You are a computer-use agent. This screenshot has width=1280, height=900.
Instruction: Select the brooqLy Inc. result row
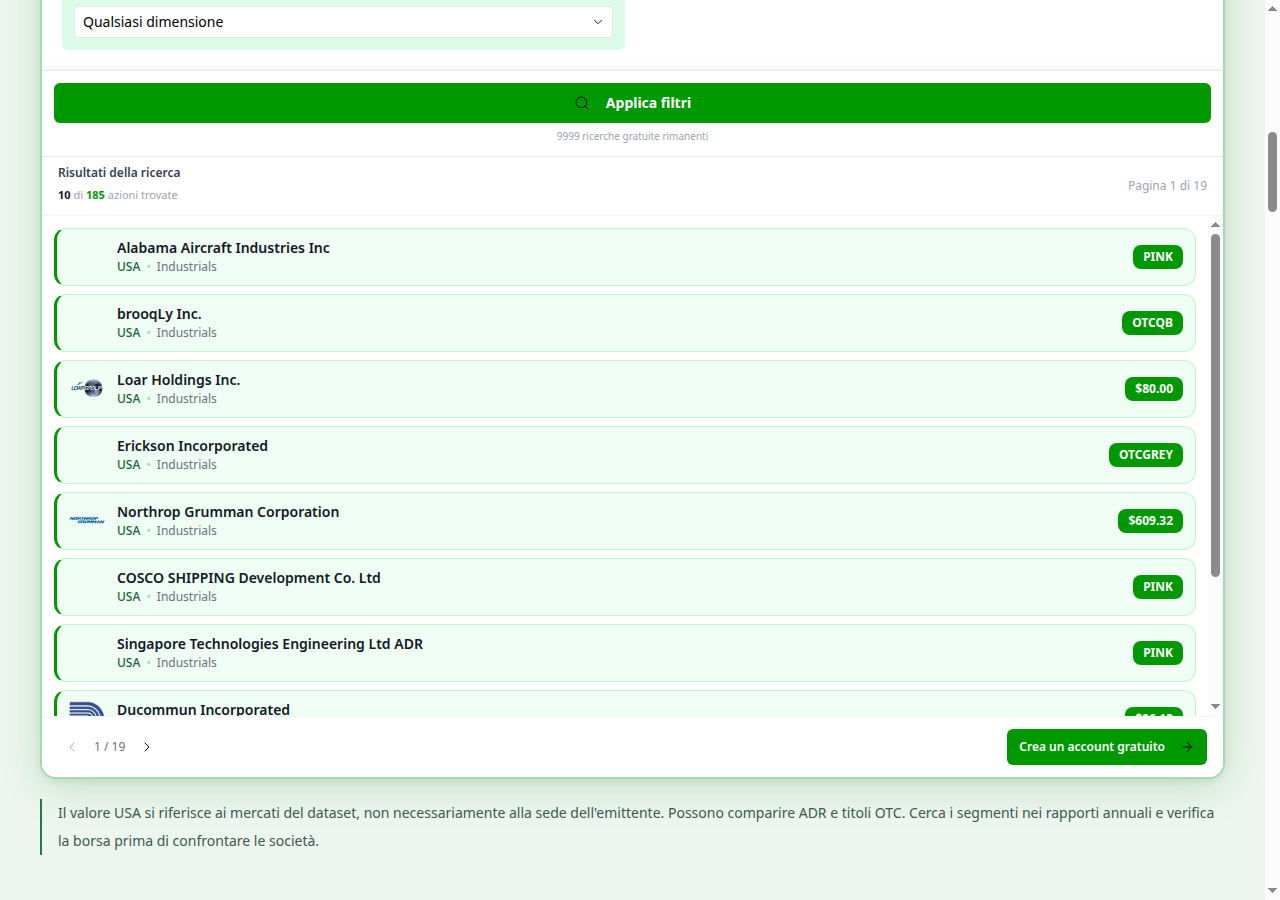(625, 323)
